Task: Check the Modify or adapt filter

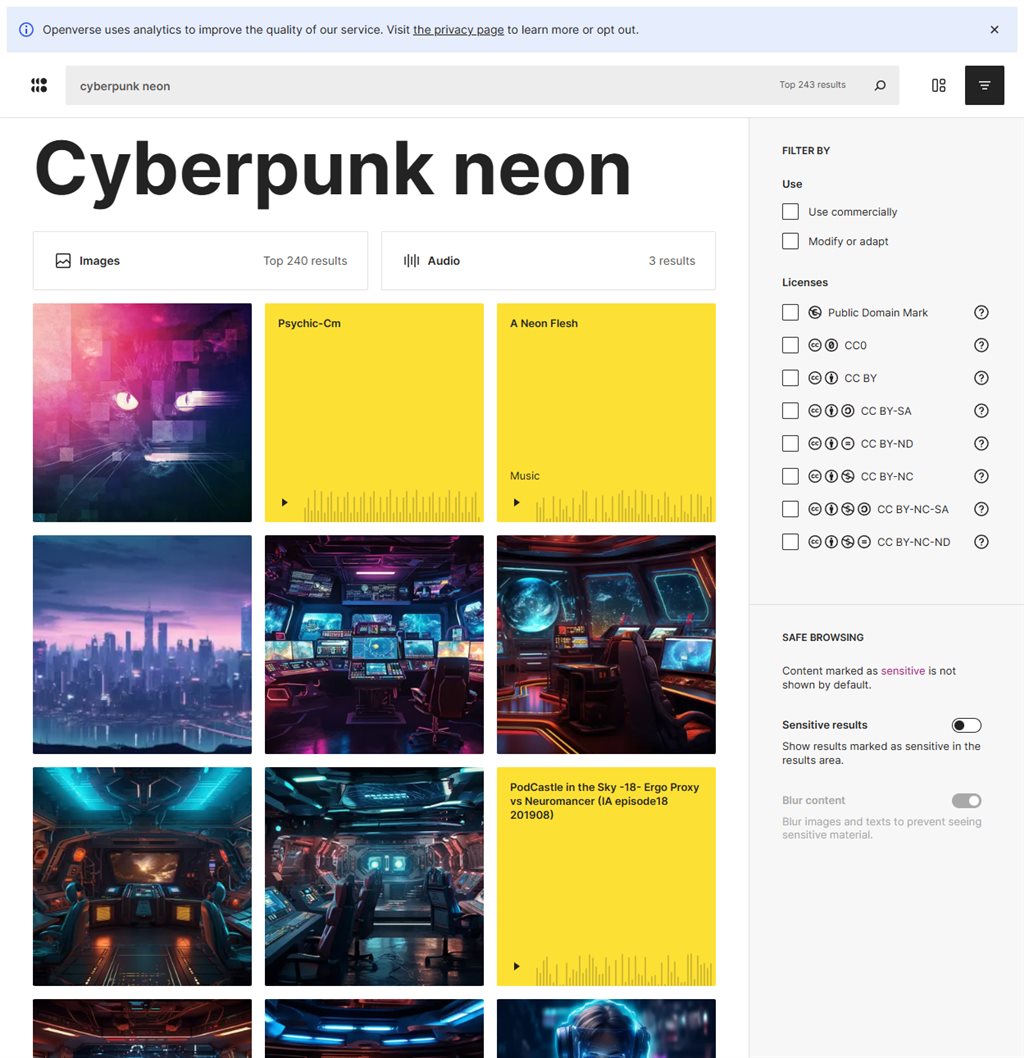Action: click(x=790, y=241)
